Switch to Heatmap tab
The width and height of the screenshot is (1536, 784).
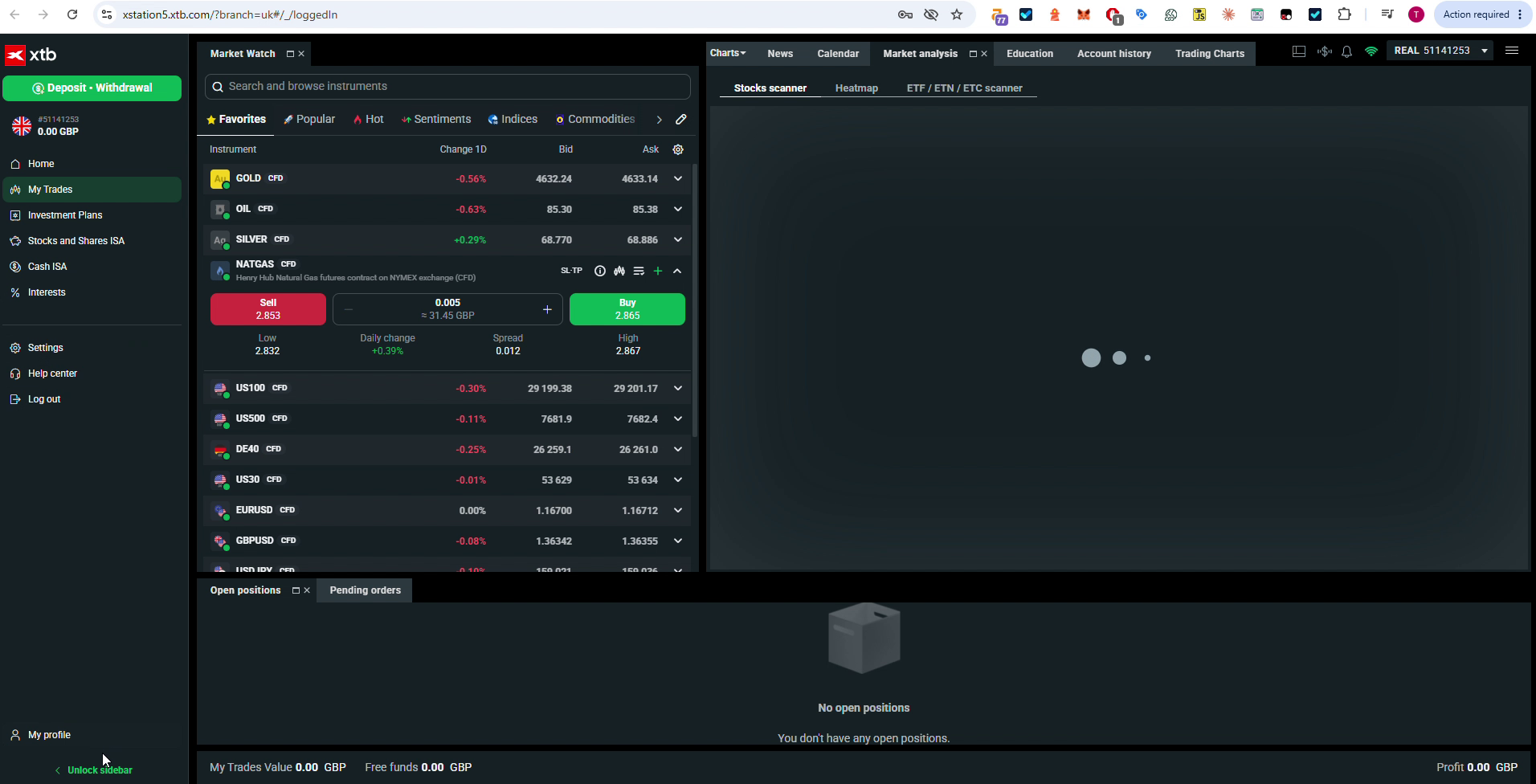click(x=856, y=88)
